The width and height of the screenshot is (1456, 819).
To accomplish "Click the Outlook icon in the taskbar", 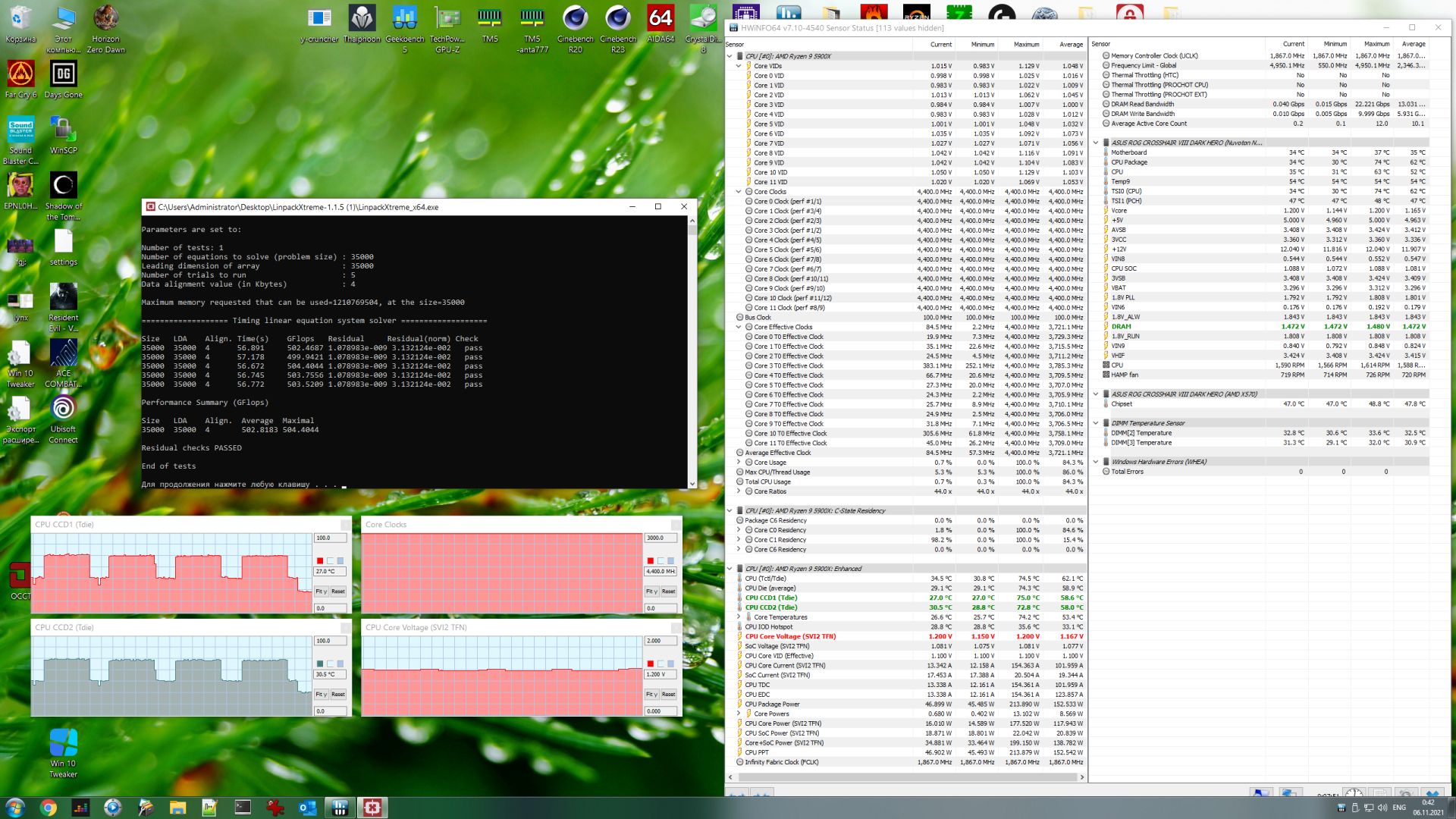I will (307, 808).
